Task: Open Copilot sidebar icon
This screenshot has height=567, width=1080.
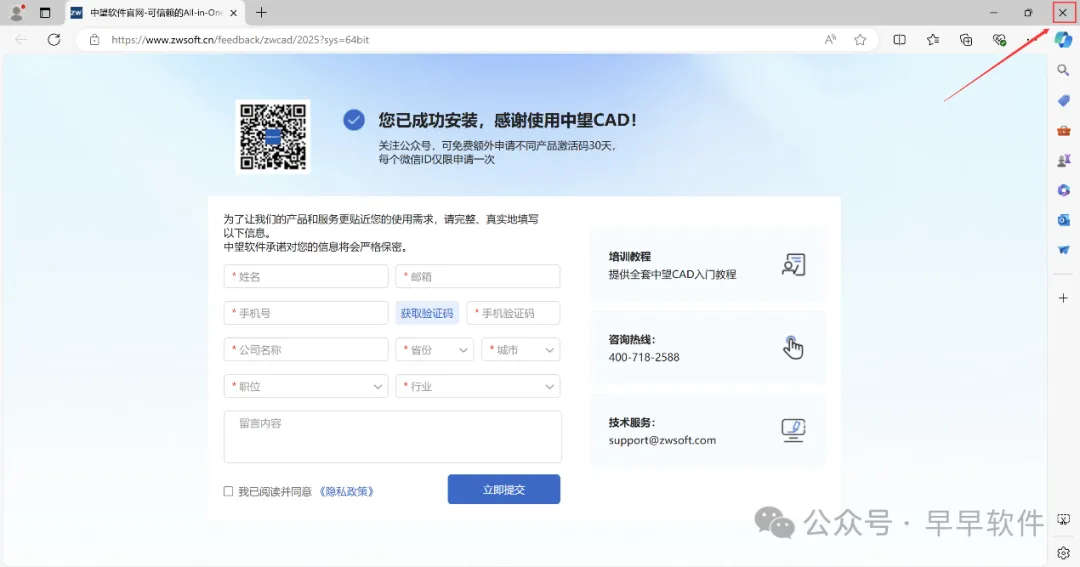Action: pos(1063,40)
